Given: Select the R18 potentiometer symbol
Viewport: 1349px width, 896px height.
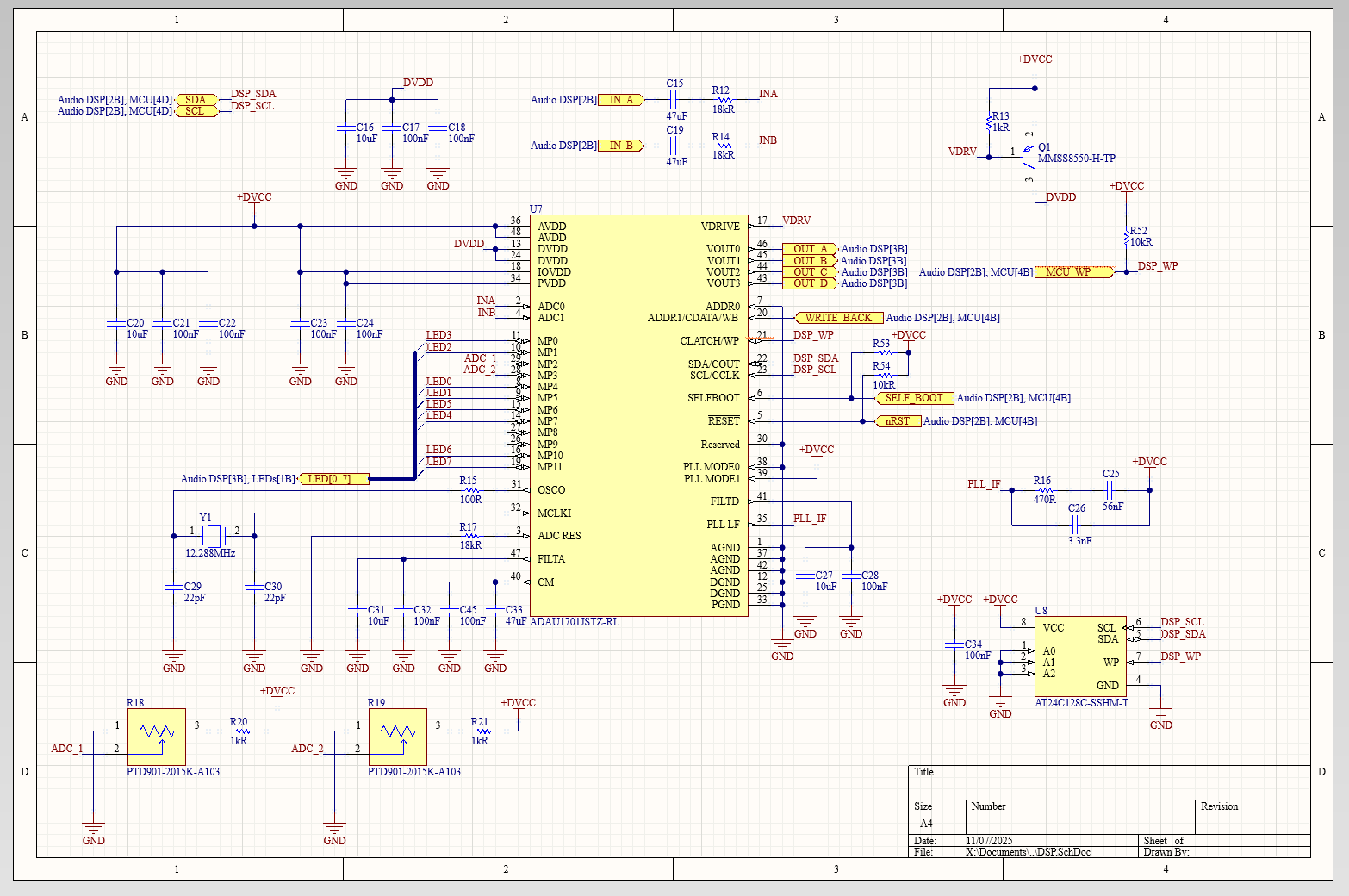Looking at the screenshot, I should [x=156, y=736].
